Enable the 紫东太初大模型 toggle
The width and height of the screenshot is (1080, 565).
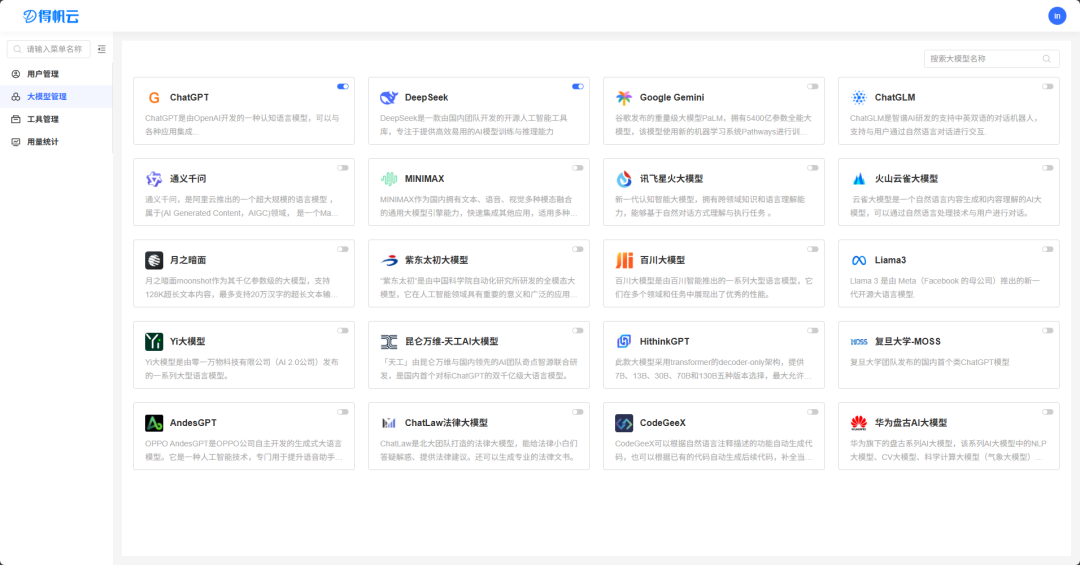click(x=578, y=249)
